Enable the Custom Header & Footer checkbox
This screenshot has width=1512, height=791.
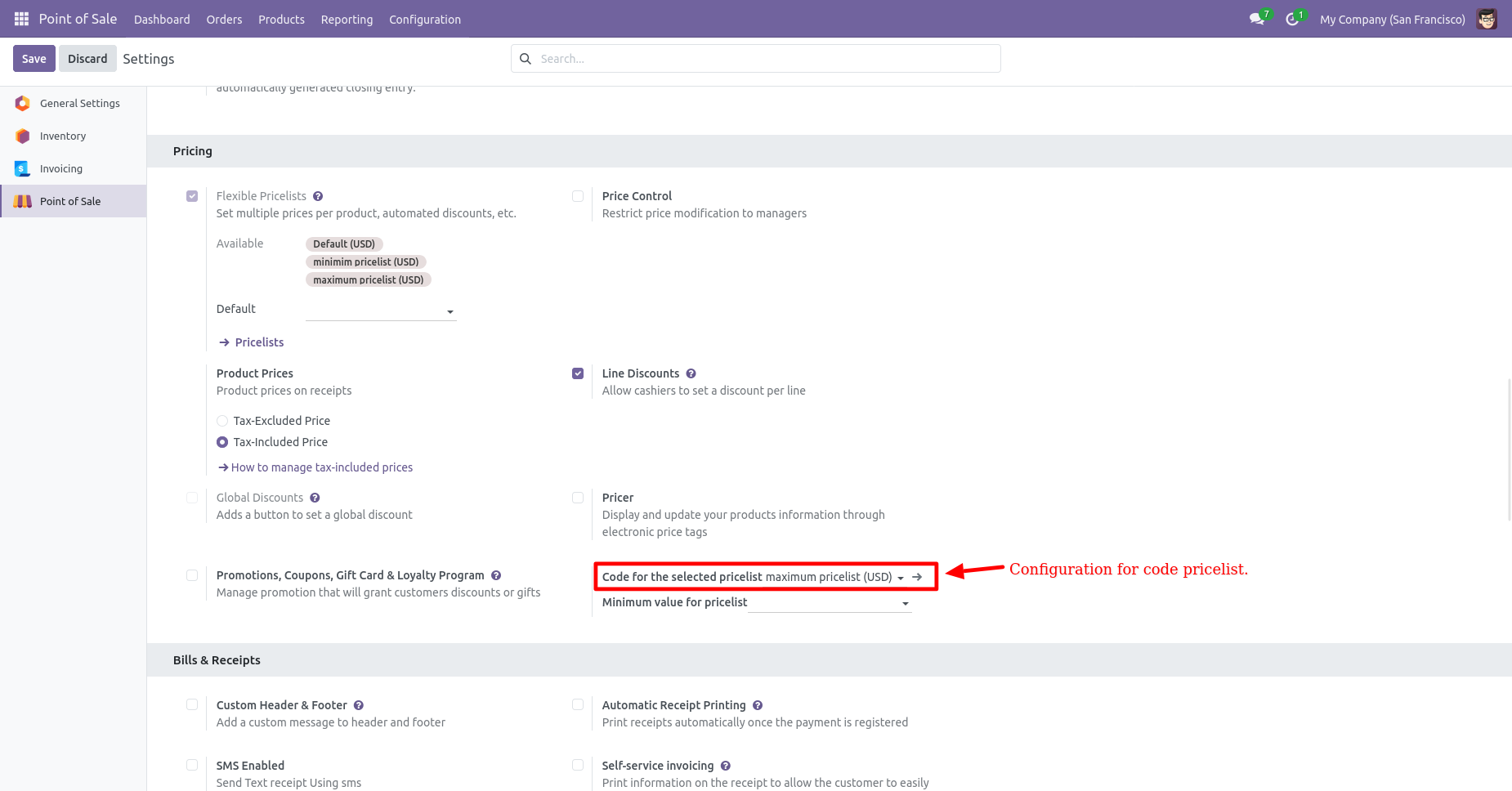click(x=192, y=704)
